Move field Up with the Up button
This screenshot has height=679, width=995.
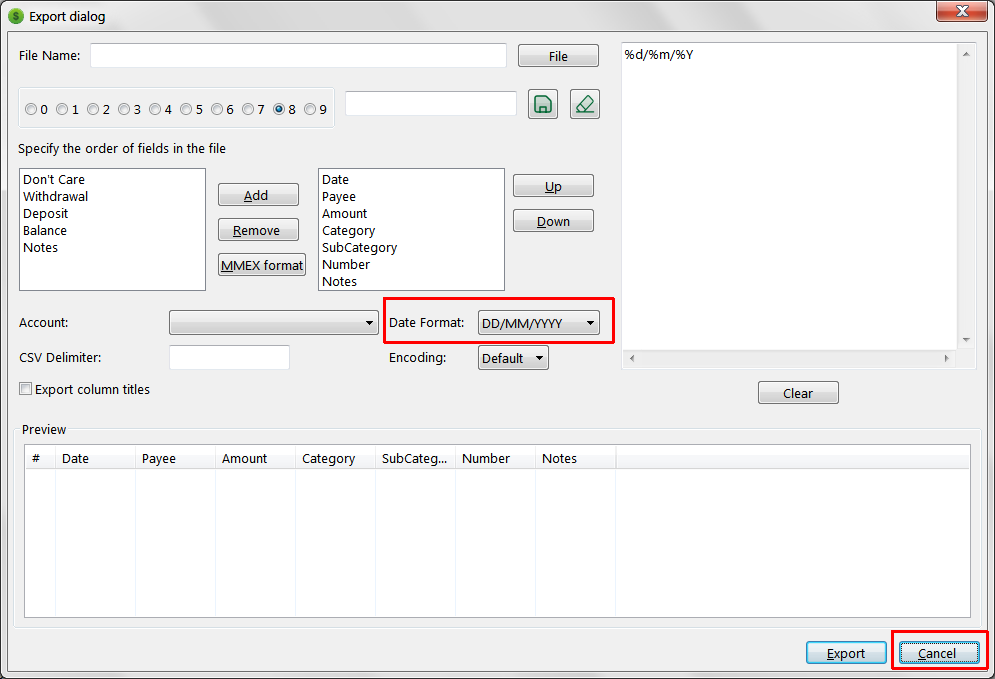(x=553, y=186)
